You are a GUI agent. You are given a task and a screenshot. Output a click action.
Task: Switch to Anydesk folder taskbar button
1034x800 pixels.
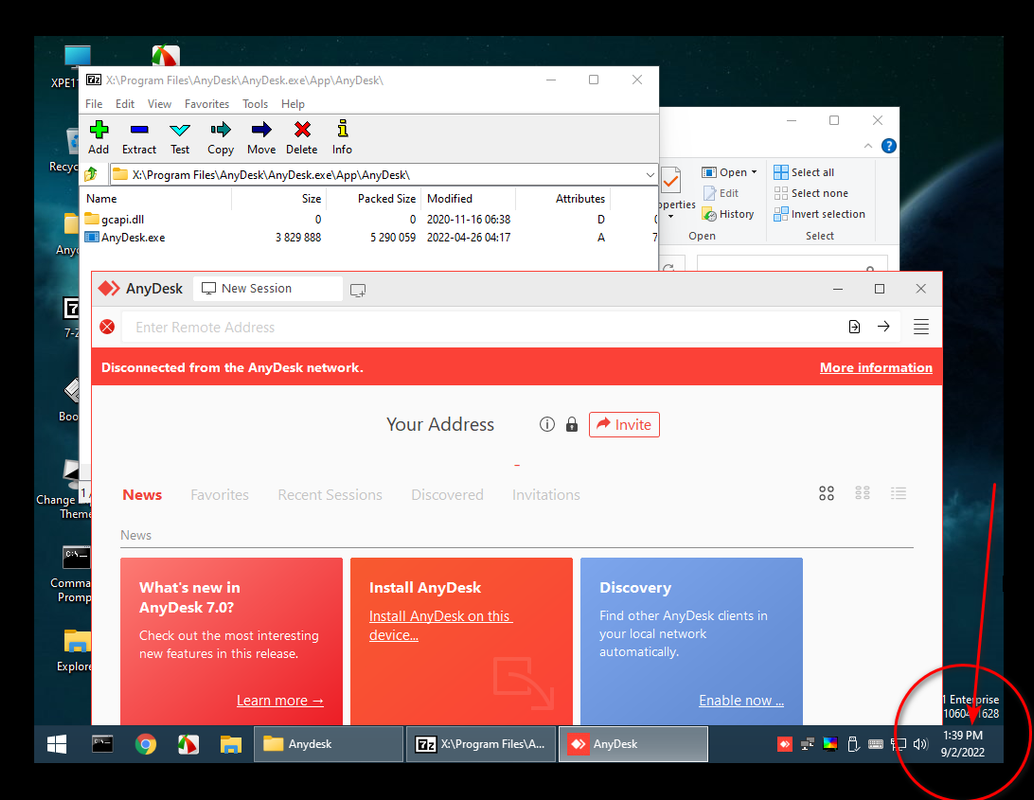click(328, 744)
